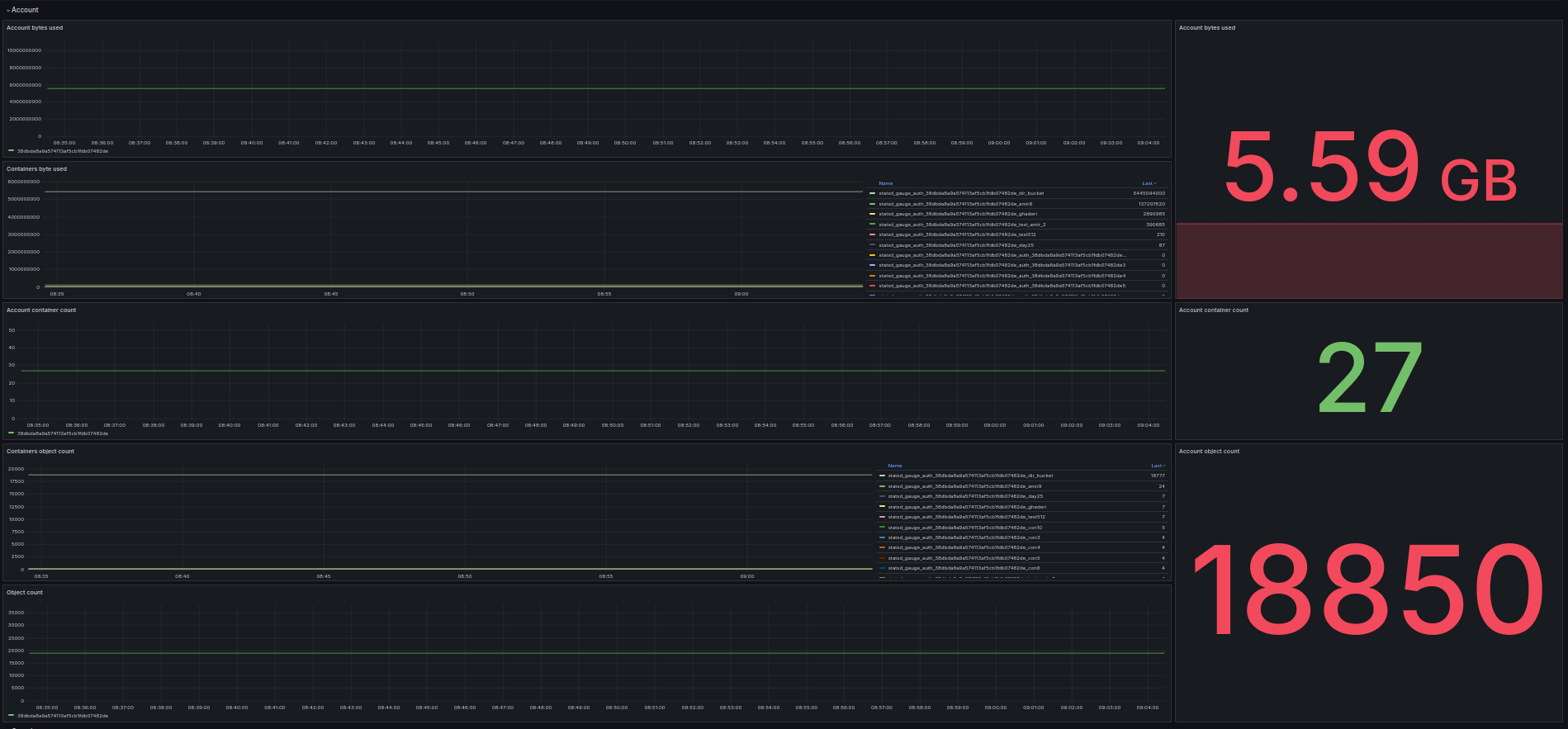The height and width of the screenshot is (729, 1568).
Task: Collapse the Account row chevron
Action: pyautogui.click(x=8, y=10)
